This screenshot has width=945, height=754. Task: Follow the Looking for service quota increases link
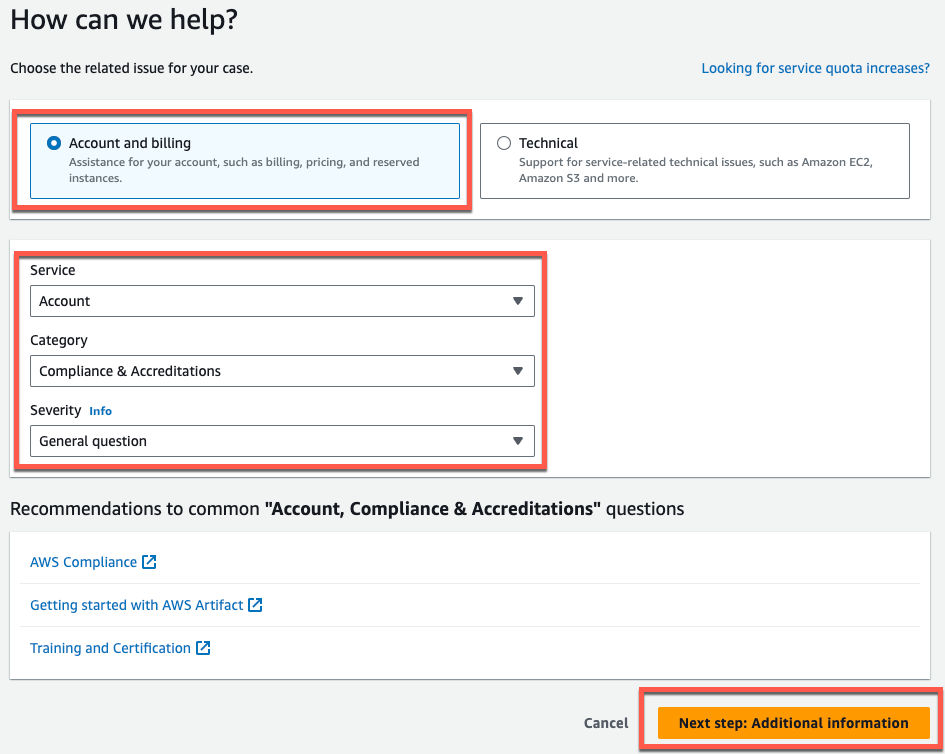coord(815,68)
